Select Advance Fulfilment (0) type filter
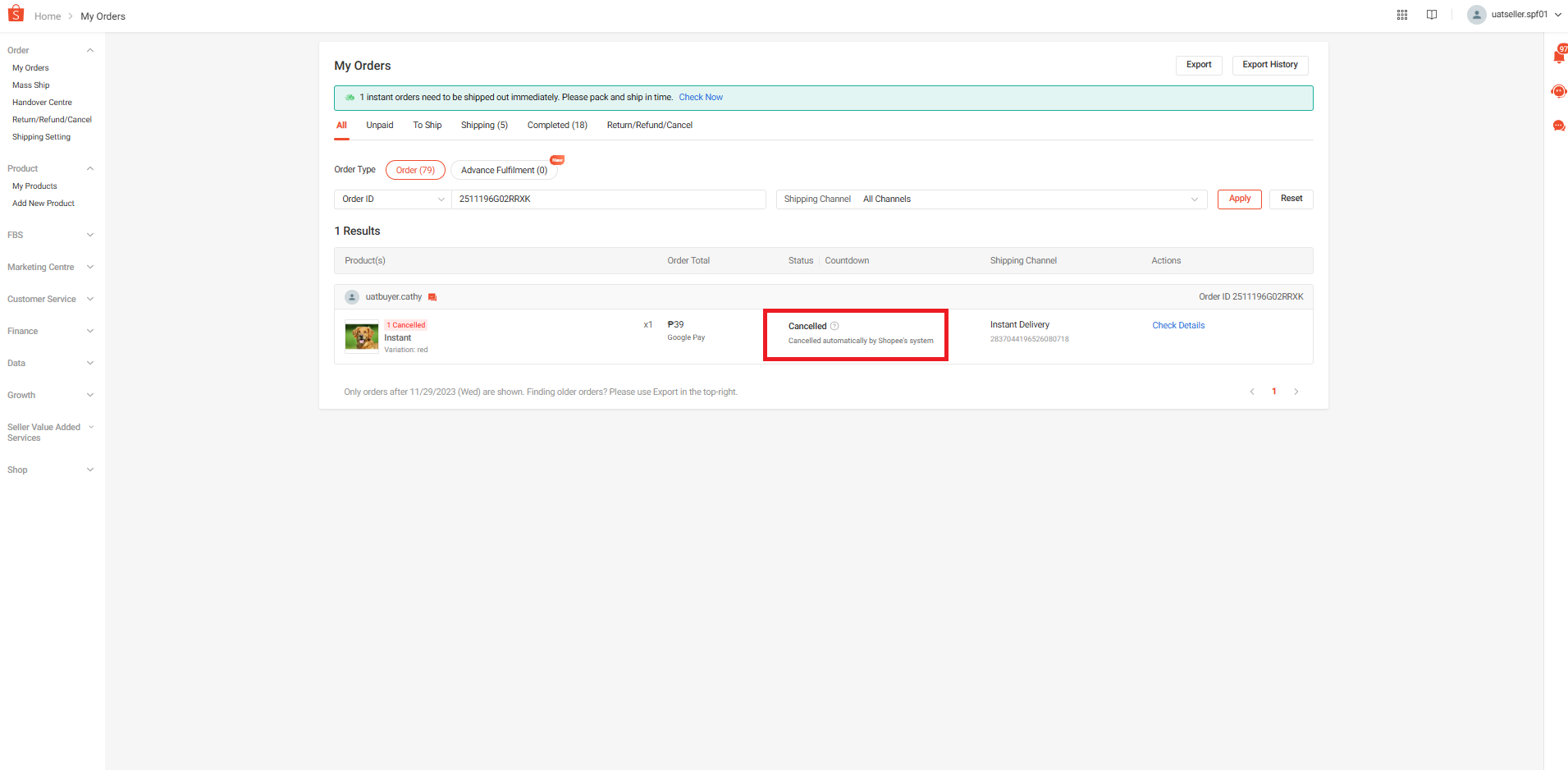 point(504,170)
